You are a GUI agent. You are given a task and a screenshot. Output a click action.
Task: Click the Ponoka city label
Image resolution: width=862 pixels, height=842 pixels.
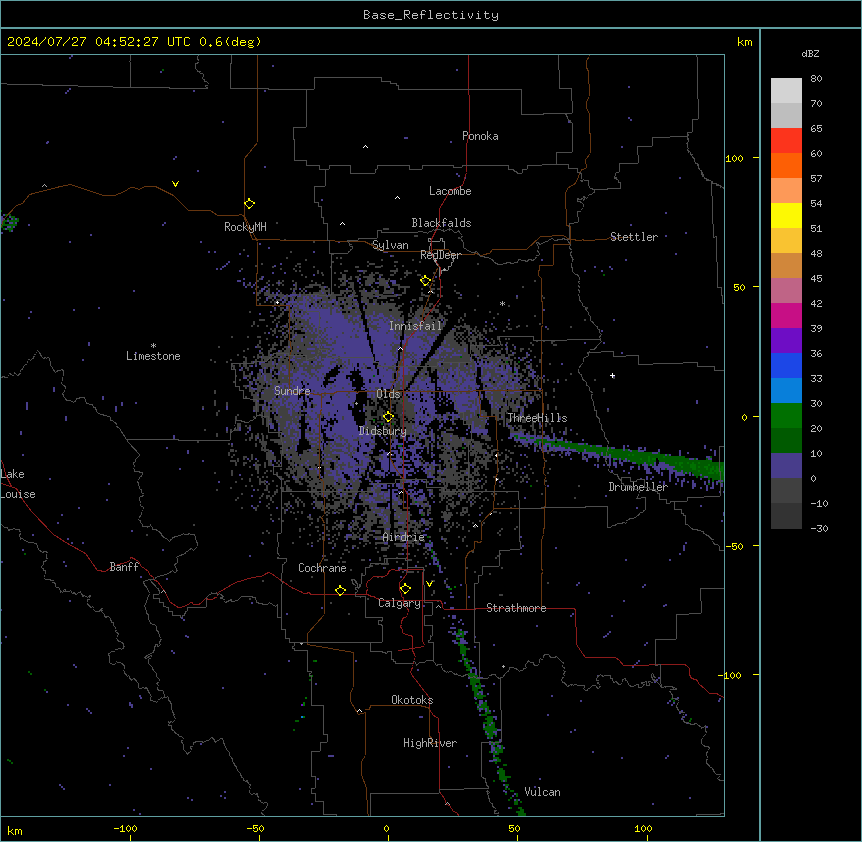480,136
